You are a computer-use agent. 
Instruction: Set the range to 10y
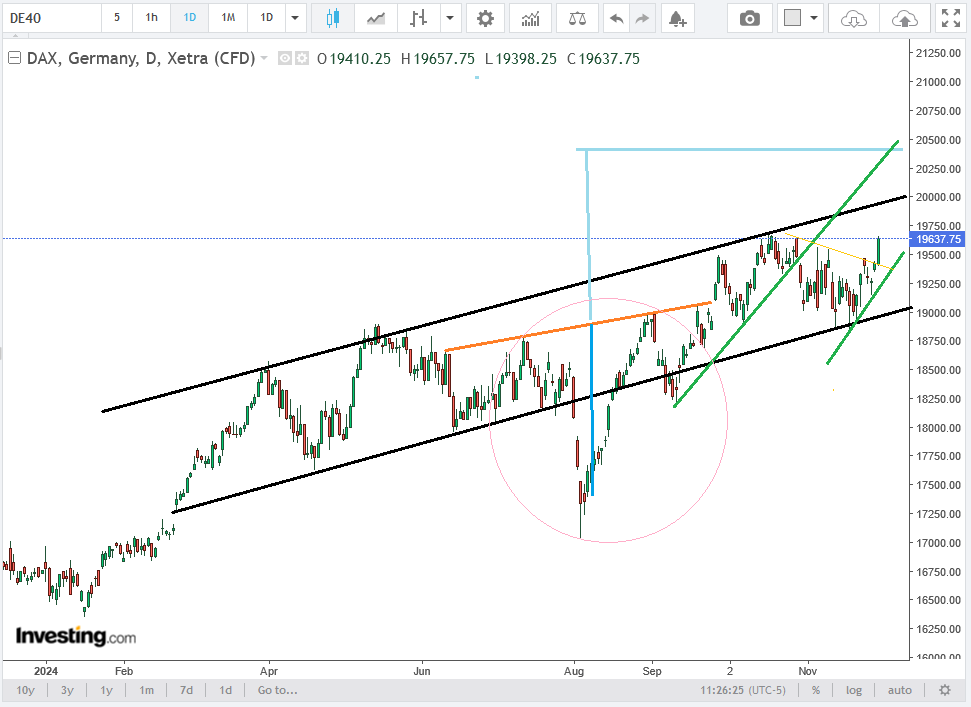(25, 690)
